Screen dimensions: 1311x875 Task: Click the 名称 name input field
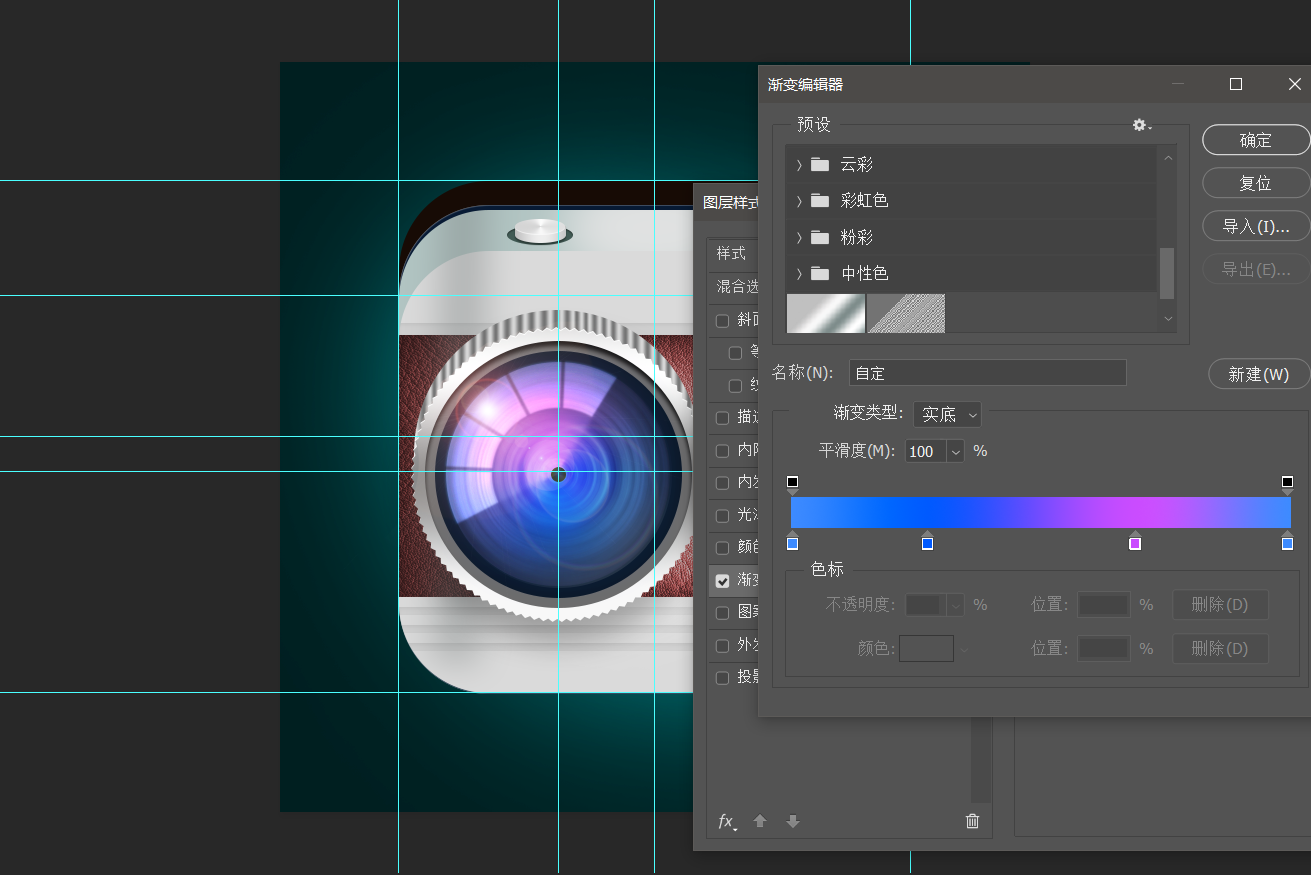[x=987, y=373]
